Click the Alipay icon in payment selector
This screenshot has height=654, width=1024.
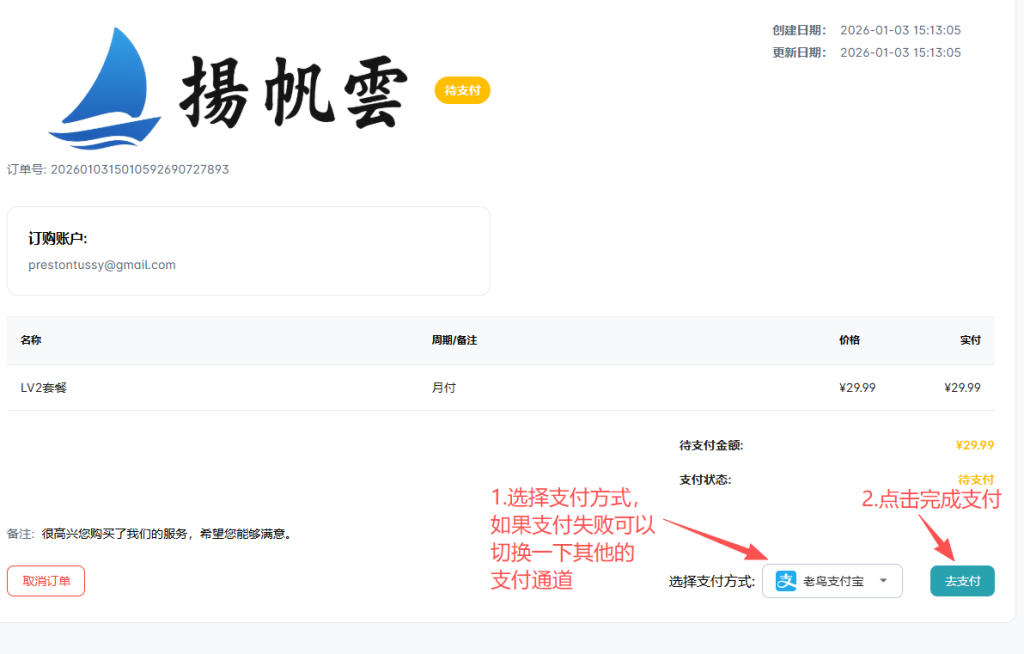pos(786,581)
